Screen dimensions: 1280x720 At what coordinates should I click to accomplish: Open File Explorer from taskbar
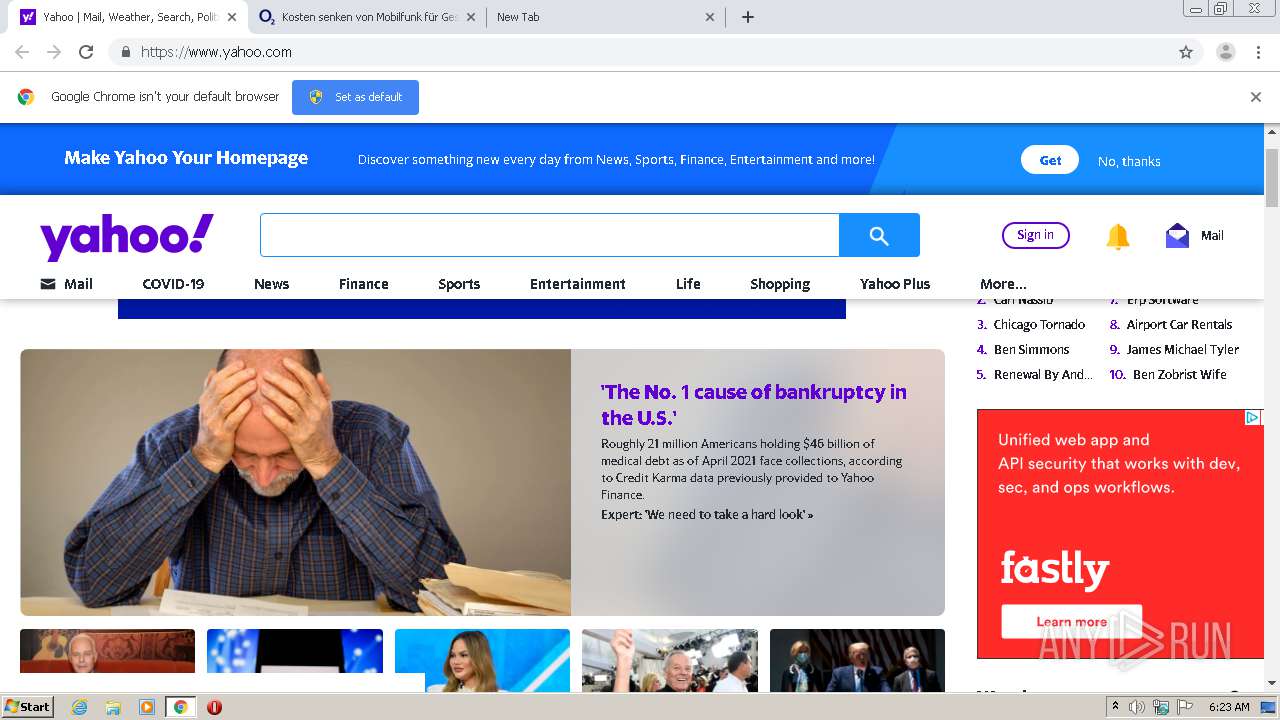(x=113, y=707)
